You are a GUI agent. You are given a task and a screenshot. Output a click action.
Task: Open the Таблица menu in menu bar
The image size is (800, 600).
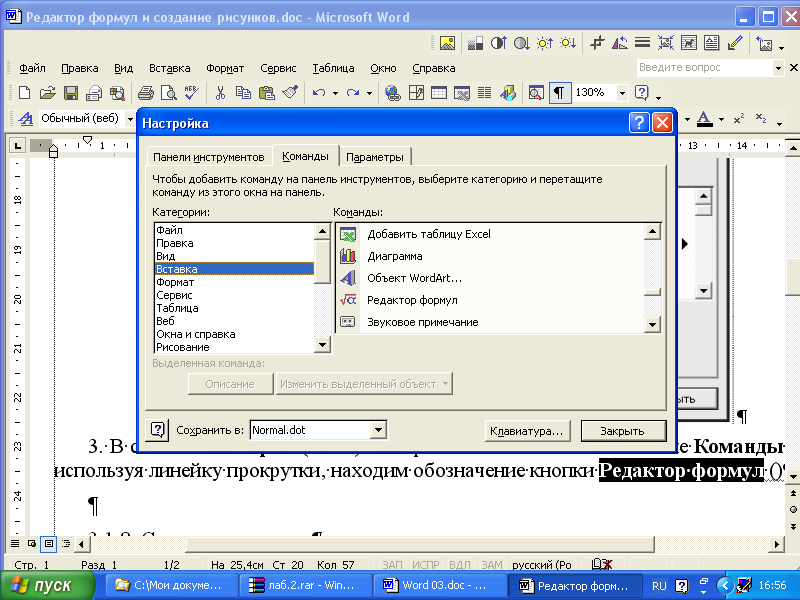click(333, 68)
